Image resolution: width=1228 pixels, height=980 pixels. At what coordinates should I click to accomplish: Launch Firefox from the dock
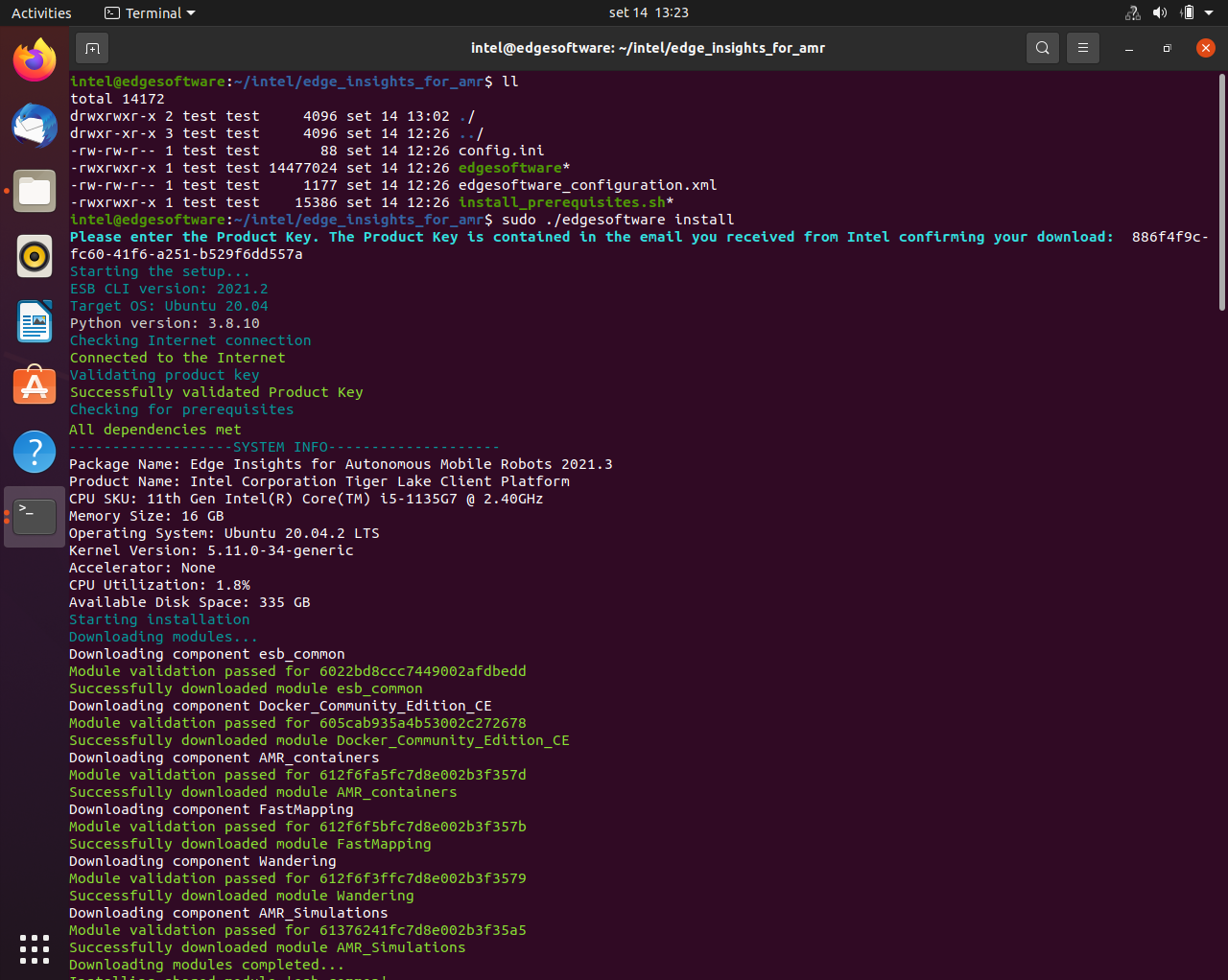click(35, 61)
